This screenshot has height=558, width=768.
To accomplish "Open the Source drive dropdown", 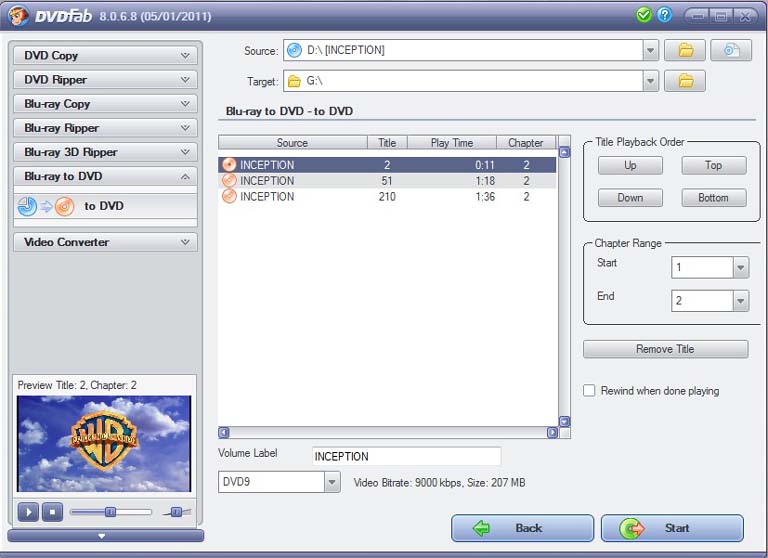I will coord(650,50).
